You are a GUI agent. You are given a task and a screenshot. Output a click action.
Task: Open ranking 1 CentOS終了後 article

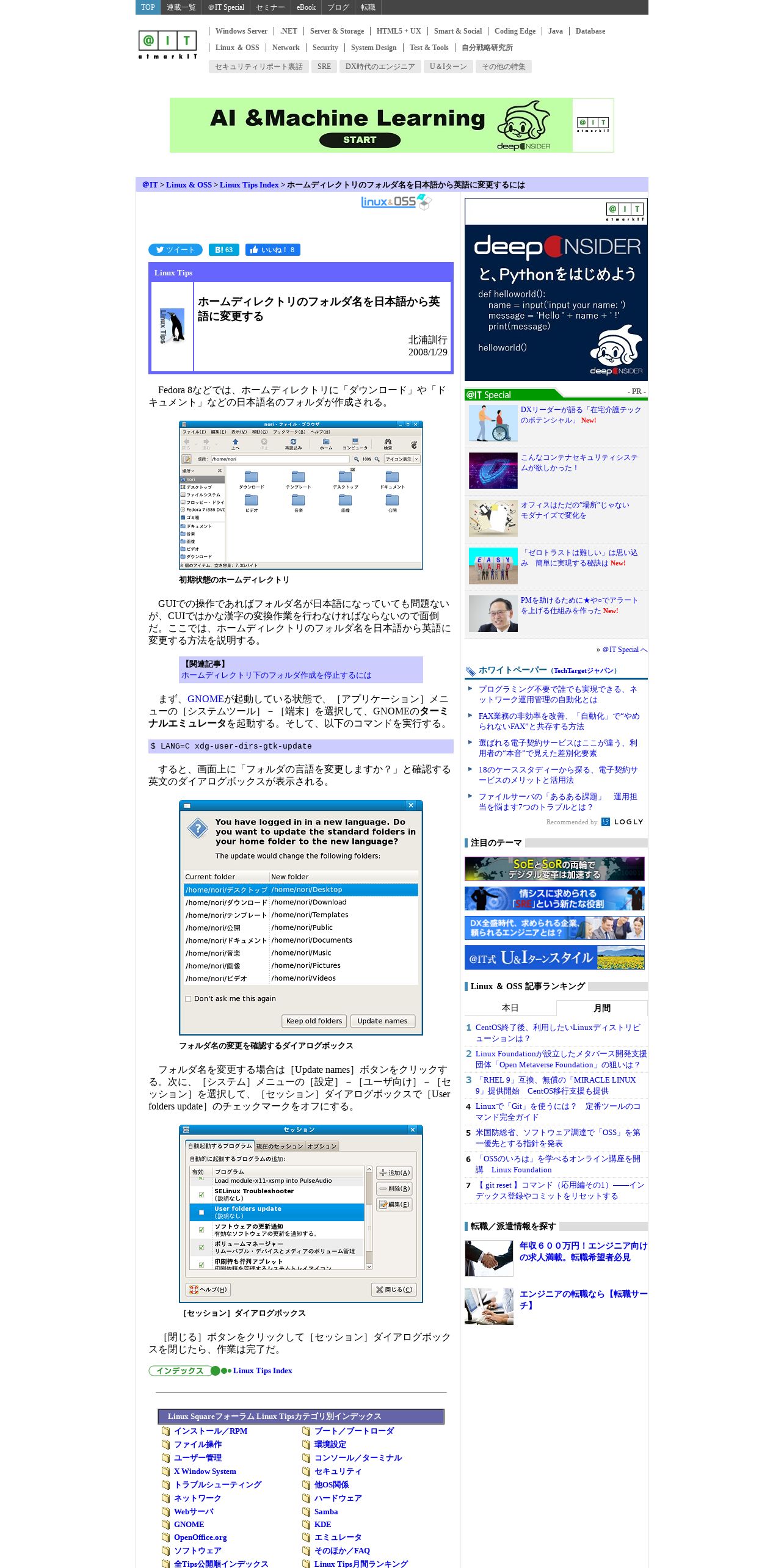[558, 1033]
